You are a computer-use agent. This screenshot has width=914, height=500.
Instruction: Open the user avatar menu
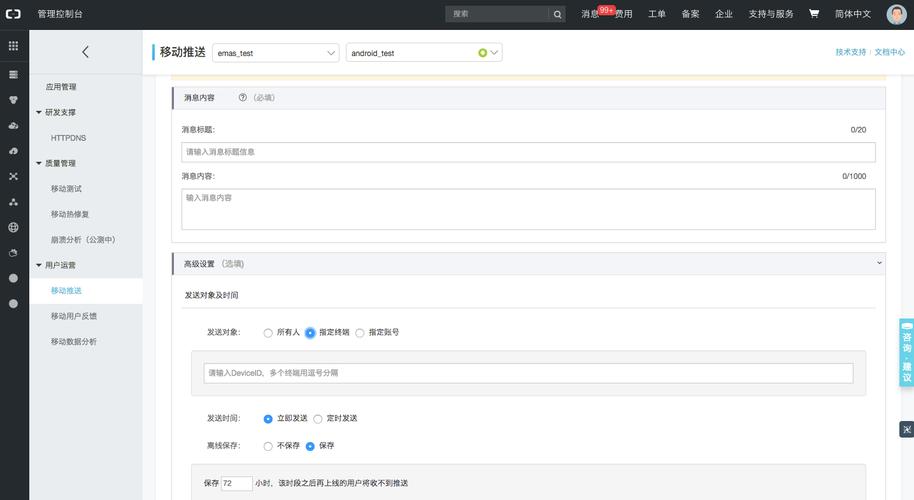pyautogui.click(x=897, y=14)
